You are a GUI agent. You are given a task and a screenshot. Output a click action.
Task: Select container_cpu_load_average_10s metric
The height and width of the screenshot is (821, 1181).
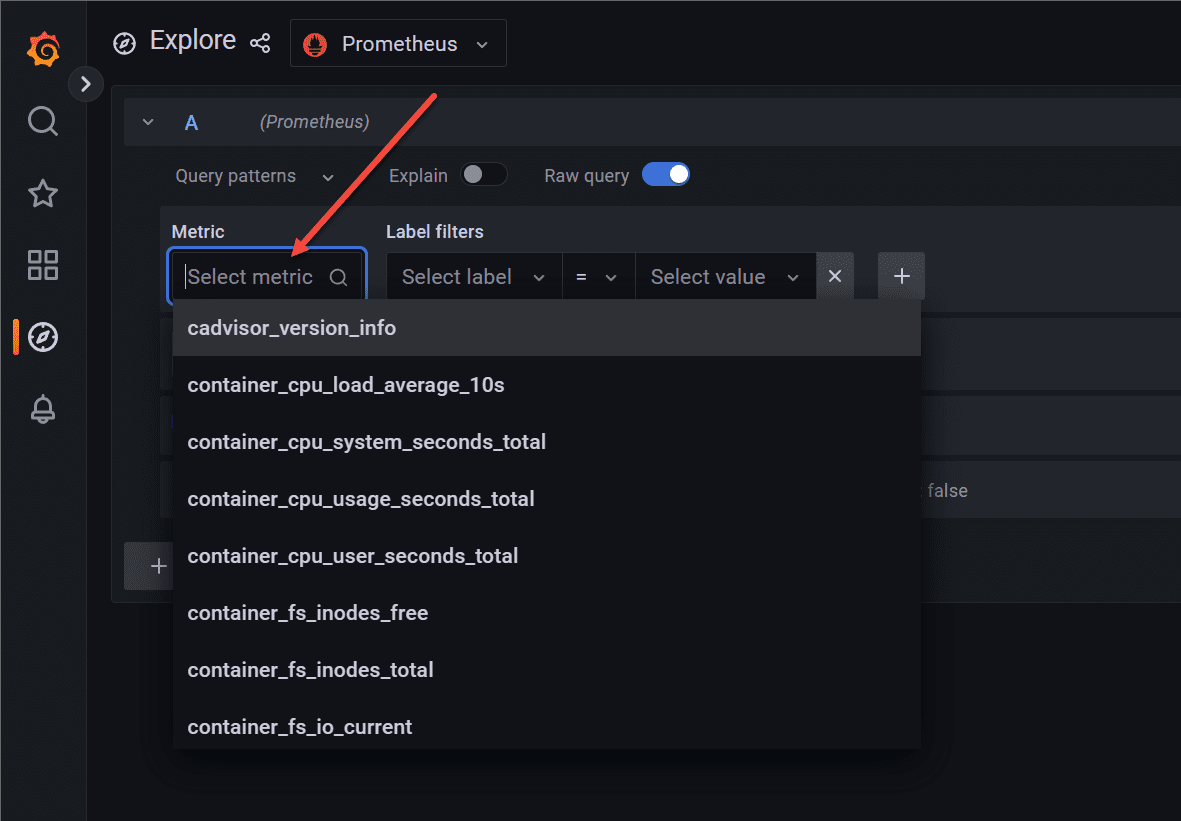547,385
